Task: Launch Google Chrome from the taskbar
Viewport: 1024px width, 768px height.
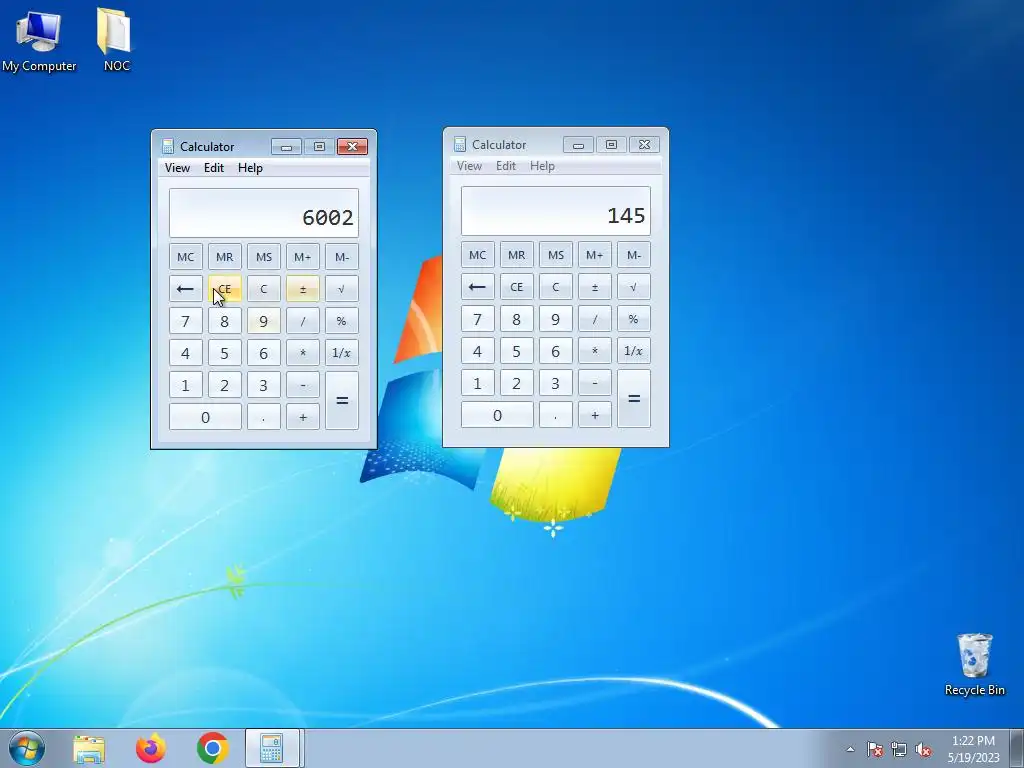Action: point(212,748)
